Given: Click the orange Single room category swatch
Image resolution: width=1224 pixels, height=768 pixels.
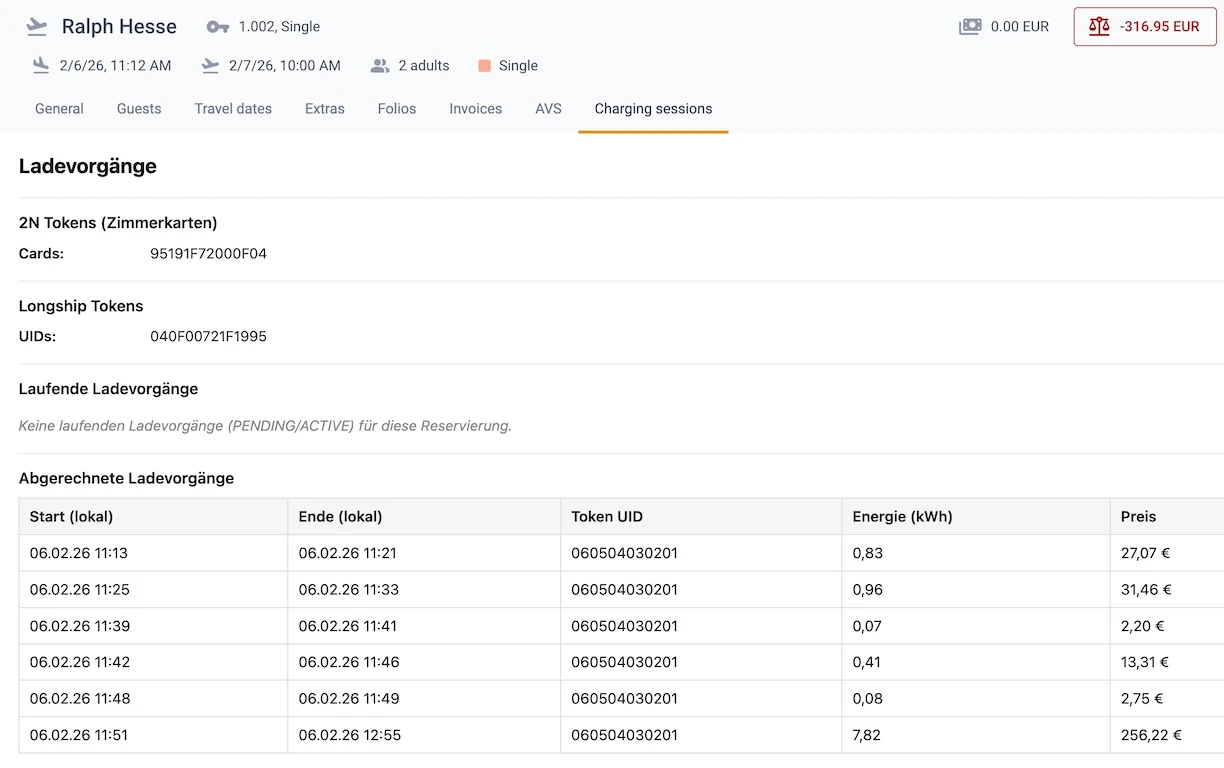Looking at the screenshot, I should [484, 65].
